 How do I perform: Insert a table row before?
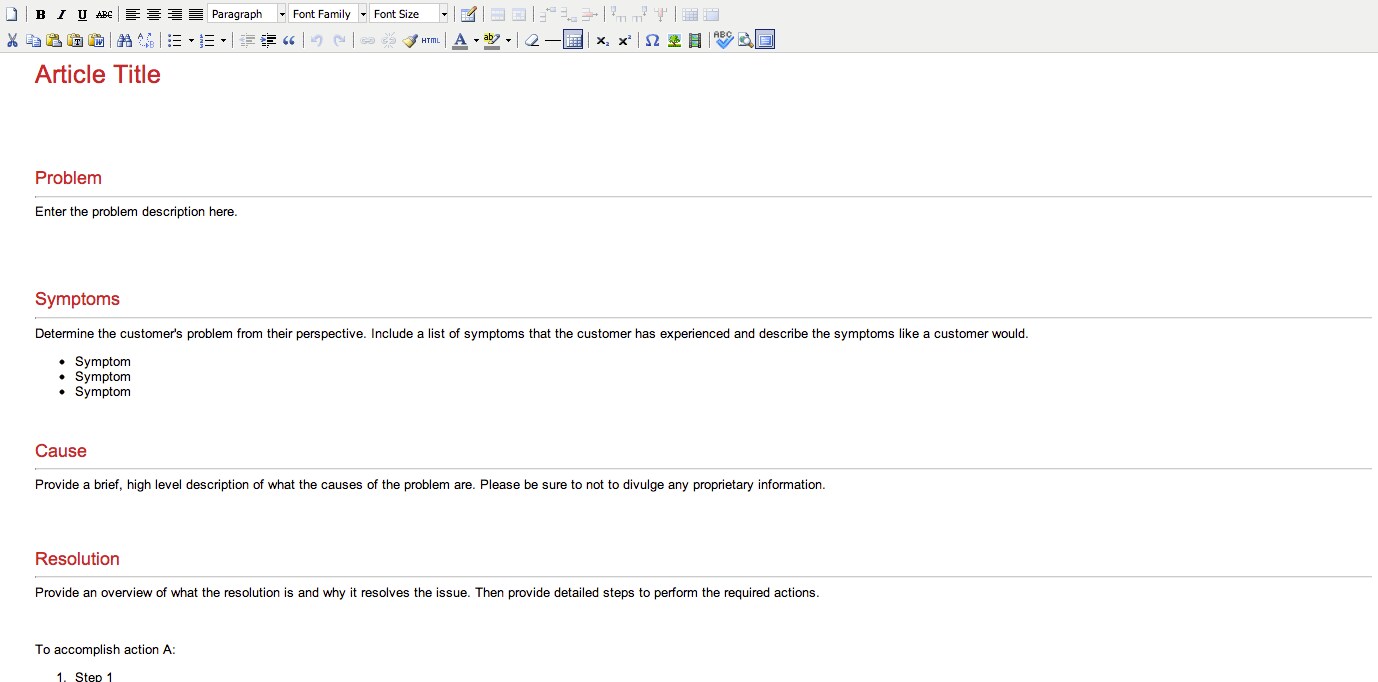pos(547,14)
